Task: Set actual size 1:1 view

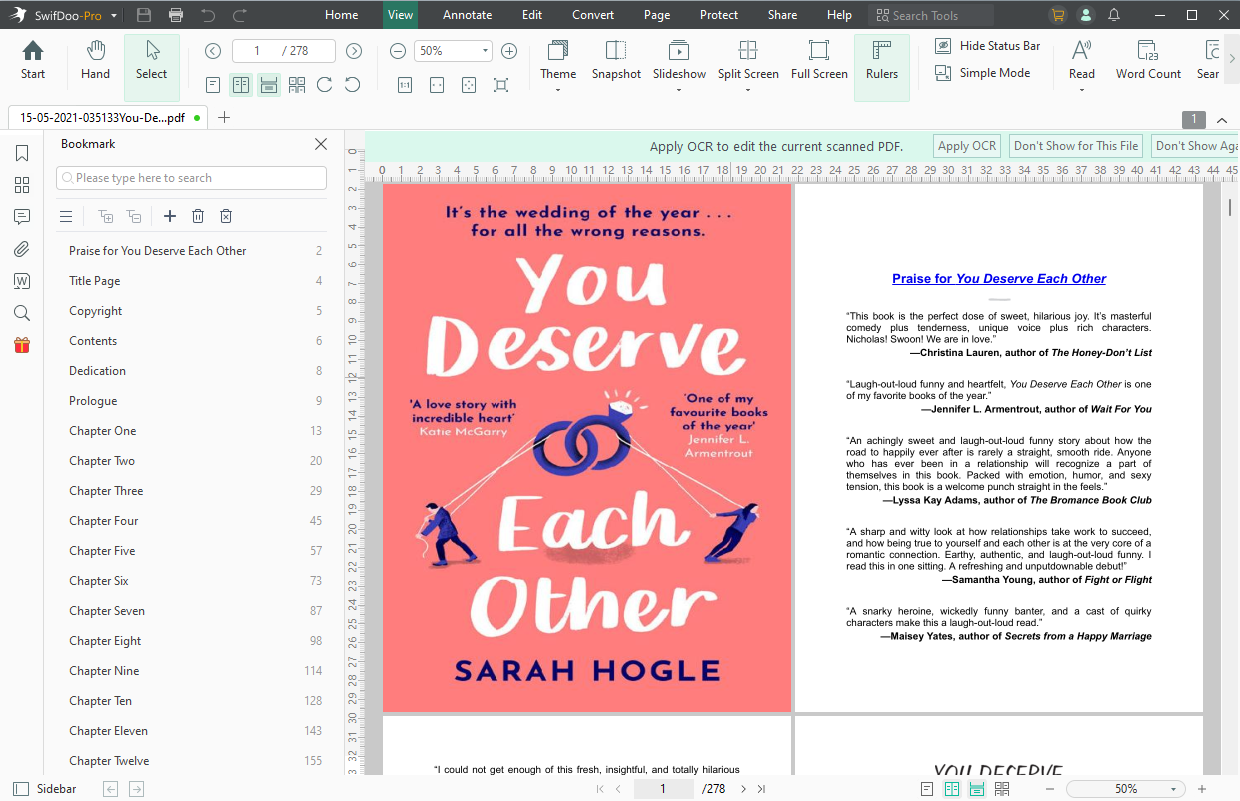Action: [405, 85]
